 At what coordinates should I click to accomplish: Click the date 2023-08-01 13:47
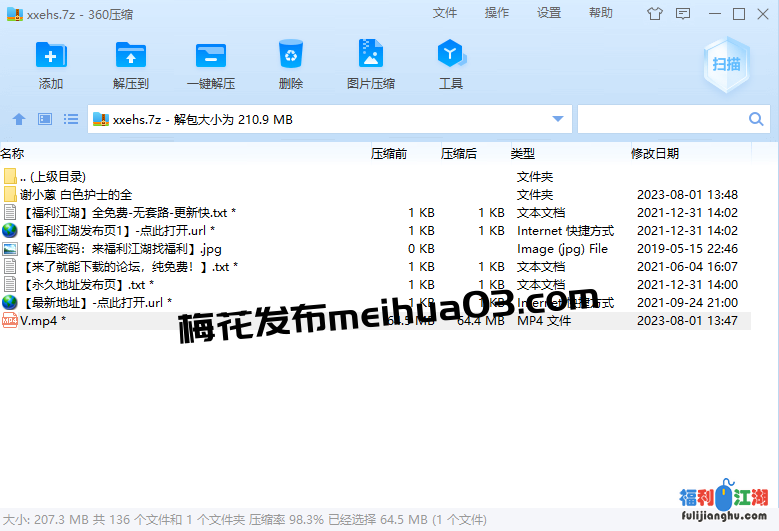coord(687,321)
